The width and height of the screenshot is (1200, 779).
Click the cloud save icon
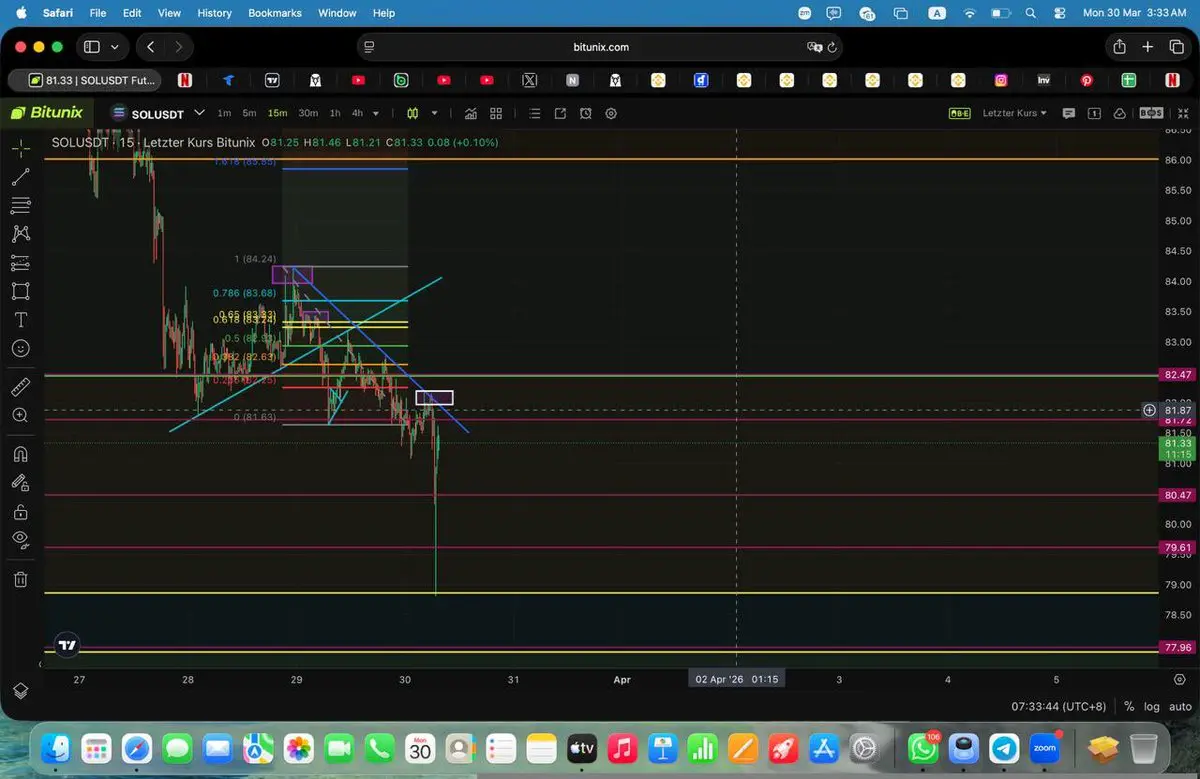(x=1119, y=113)
